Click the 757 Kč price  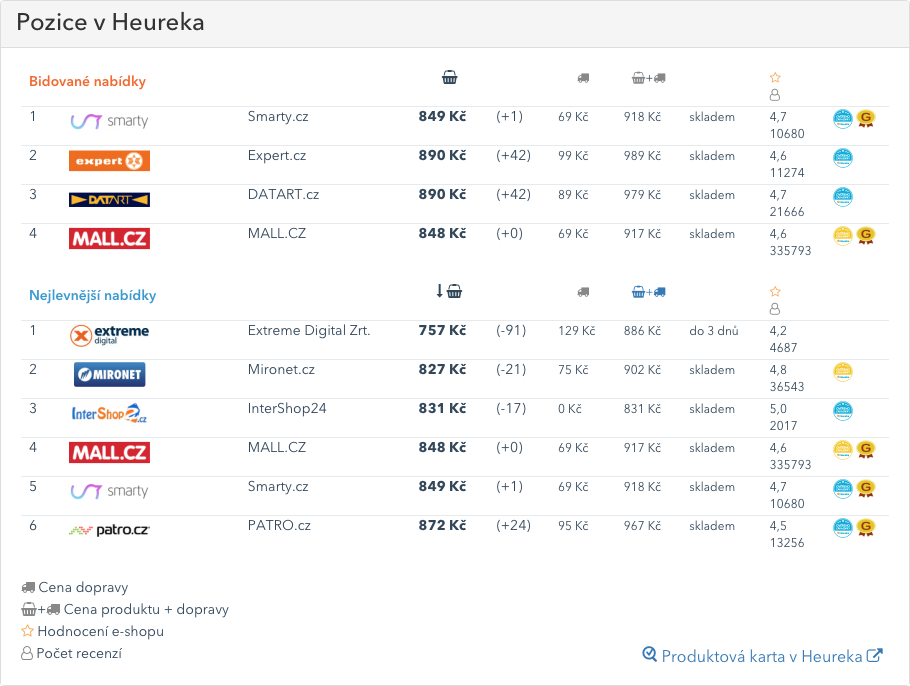point(442,330)
